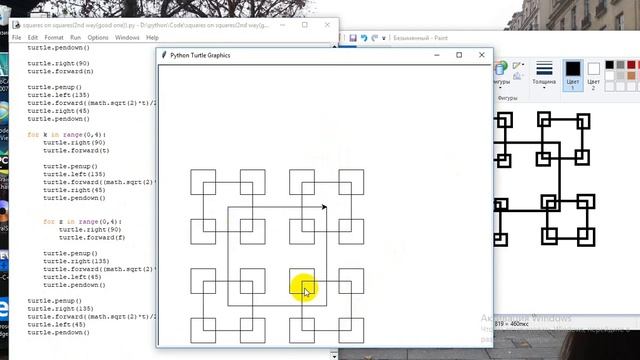Pick the gray palette swatch in Paint

pyautogui.click(x=620, y=65)
